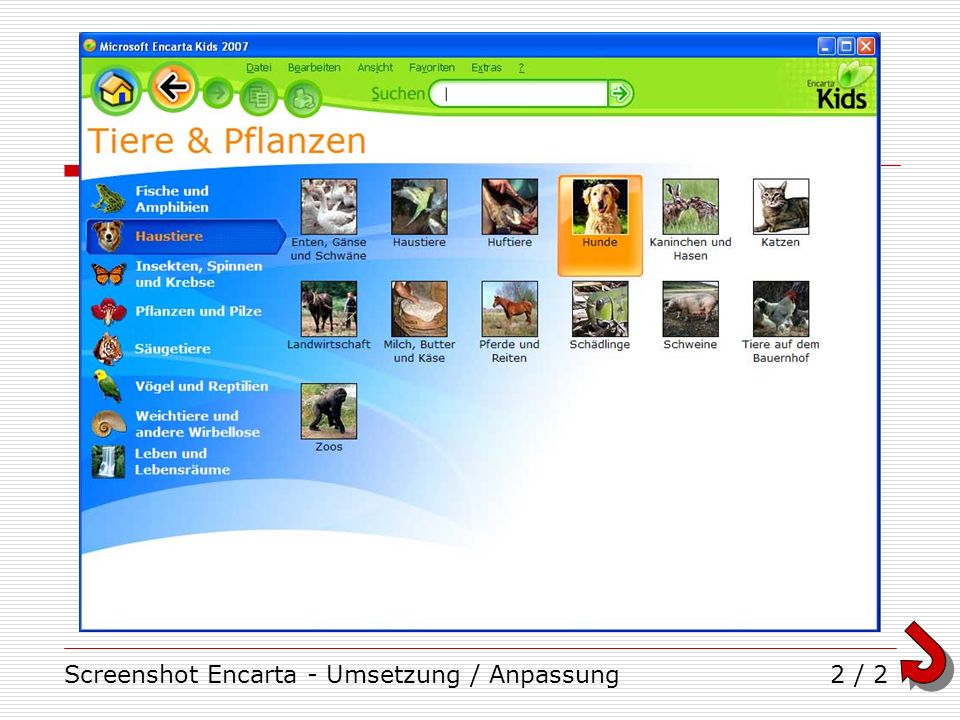Open the Pferde und Reiten thumbnail

coord(509,309)
